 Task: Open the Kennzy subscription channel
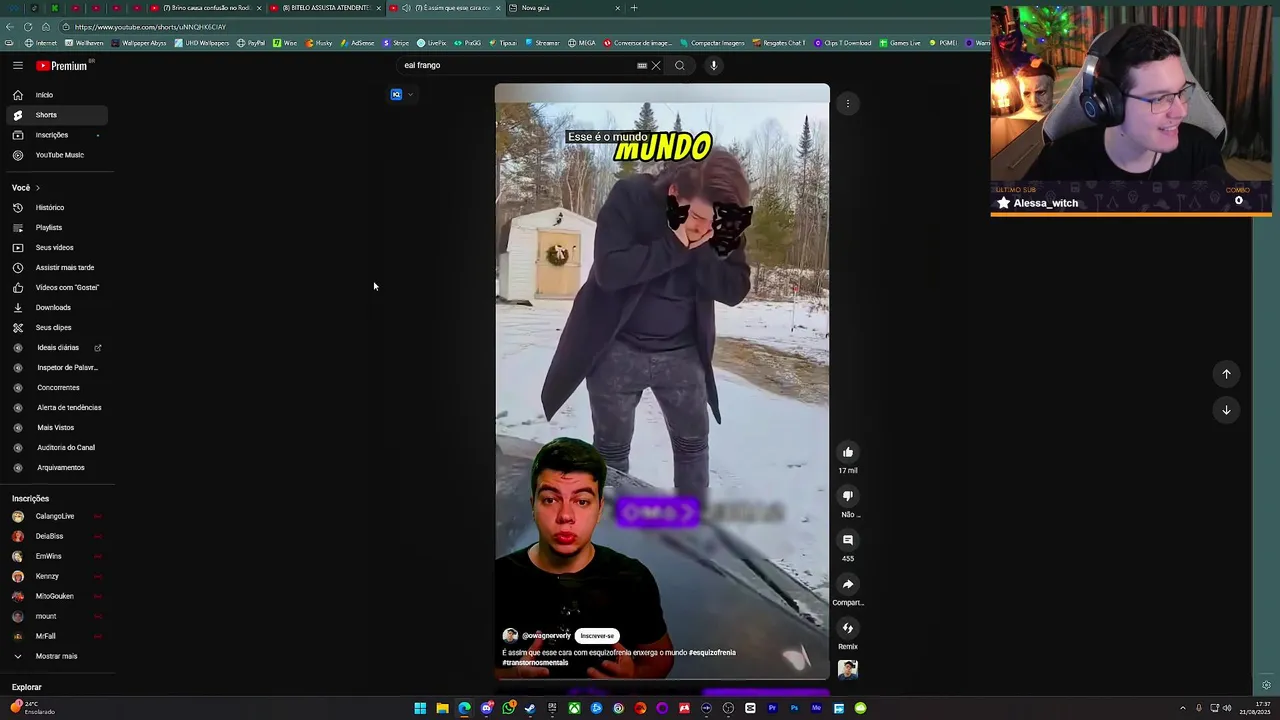(58, 576)
